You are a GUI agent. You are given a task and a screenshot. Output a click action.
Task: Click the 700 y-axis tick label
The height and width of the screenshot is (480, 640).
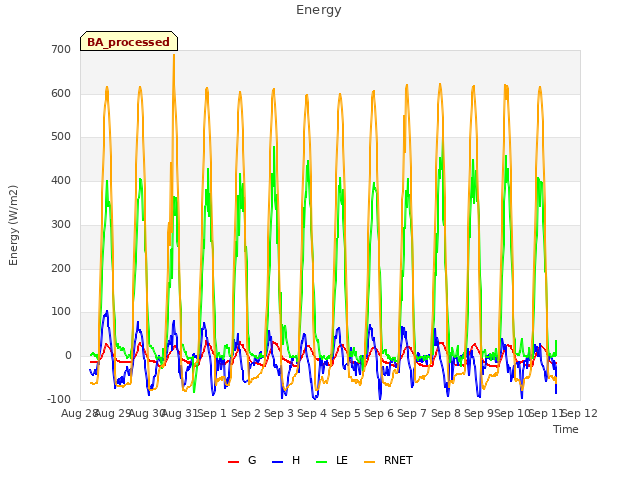click(x=61, y=49)
